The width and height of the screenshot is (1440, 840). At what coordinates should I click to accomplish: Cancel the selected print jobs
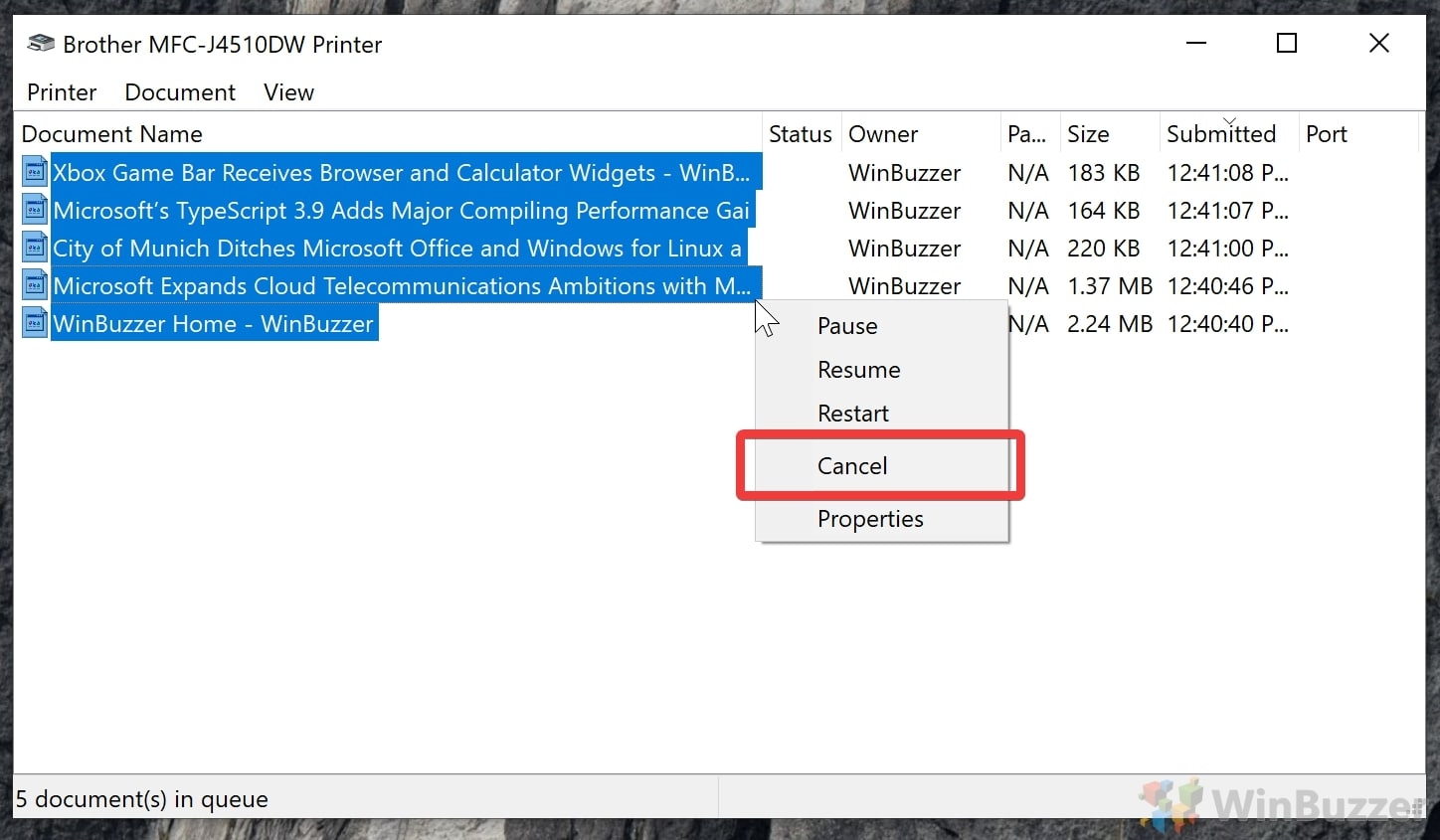[x=852, y=466]
